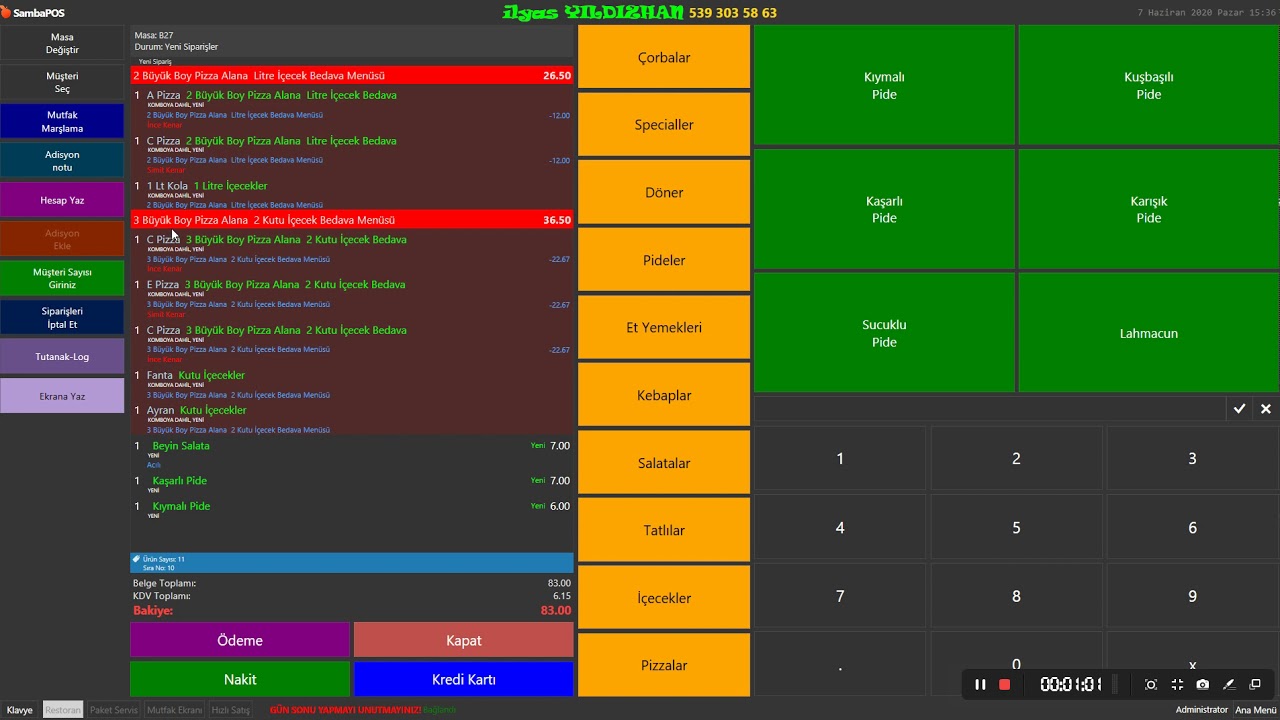This screenshot has height=720, width=1280.
Task: Click the shrink/compress icon in recorder bar
Action: point(1177,685)
